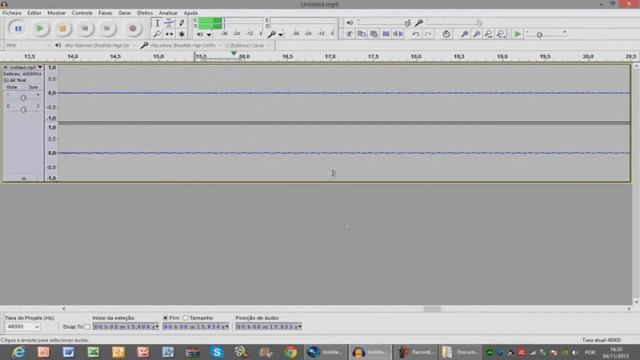Solo the Untitled track
Image resolution: width=640 pixels, height=360 pixels.
click(33, 87)
